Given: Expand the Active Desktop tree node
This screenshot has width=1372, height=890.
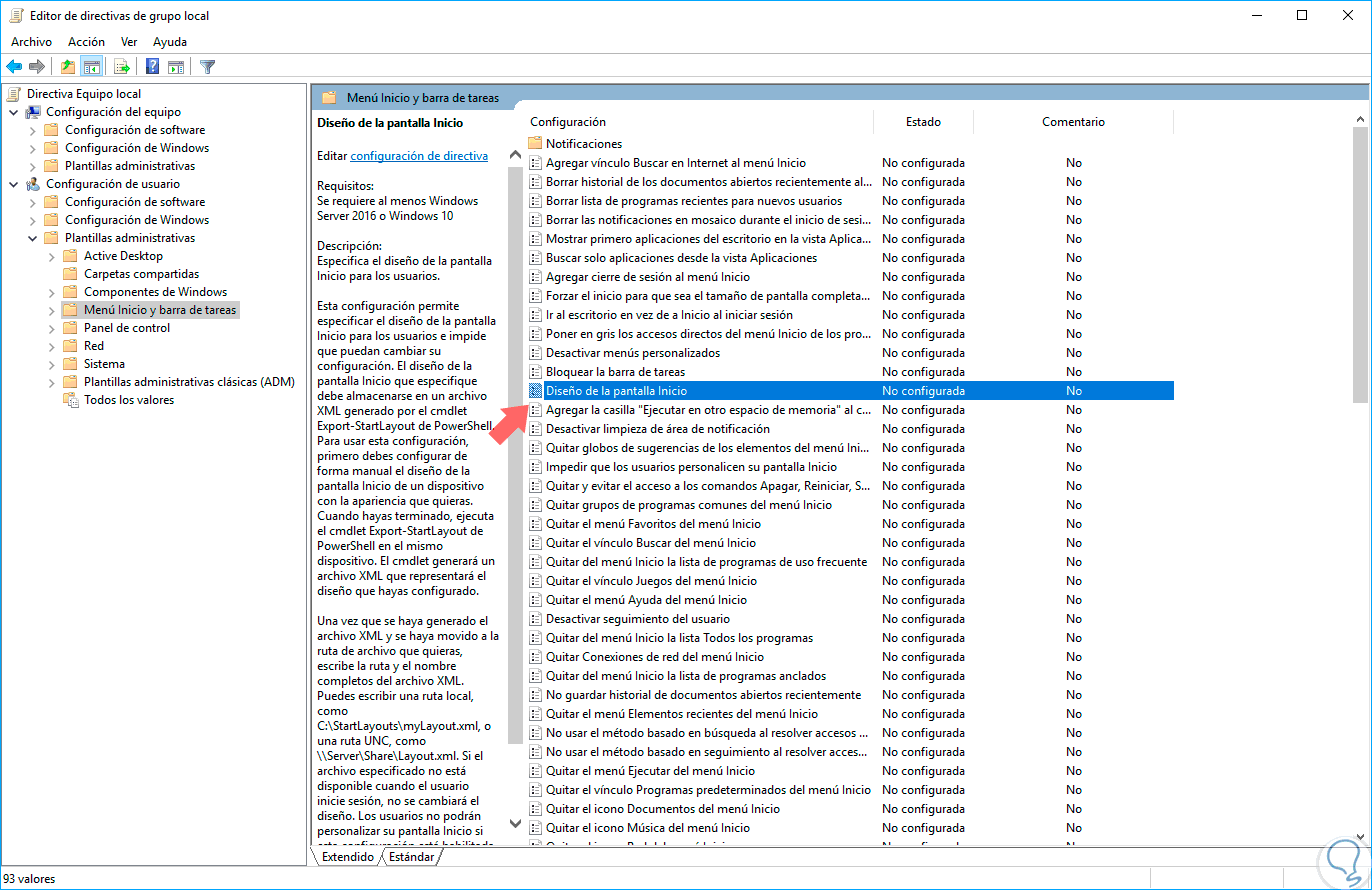Looking at the screenshot, I should click(52, 256).
